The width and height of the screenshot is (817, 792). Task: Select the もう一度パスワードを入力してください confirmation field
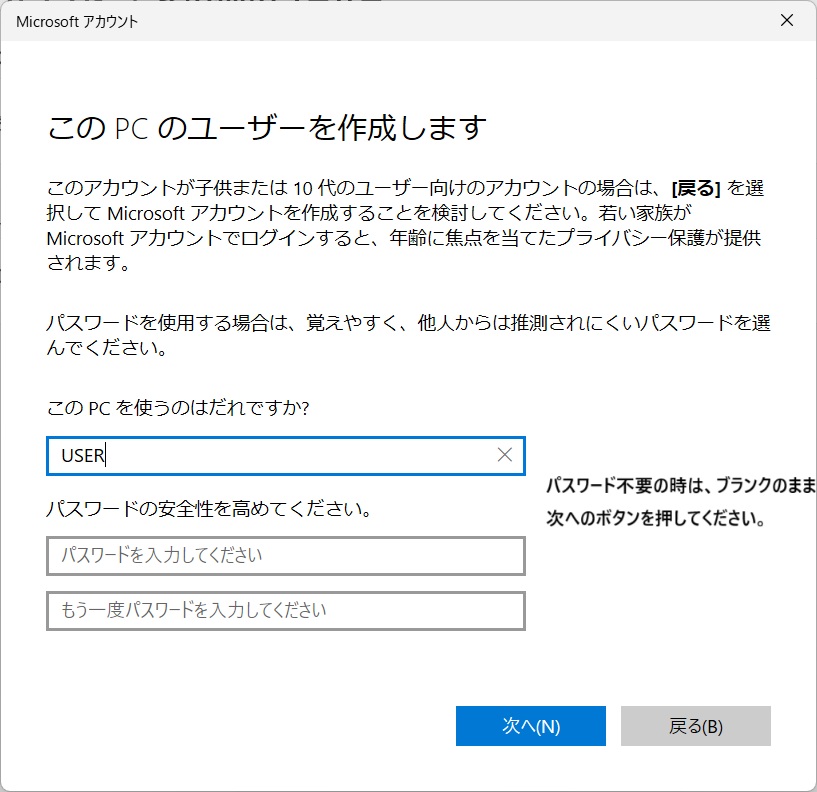[x=285, y=610]
